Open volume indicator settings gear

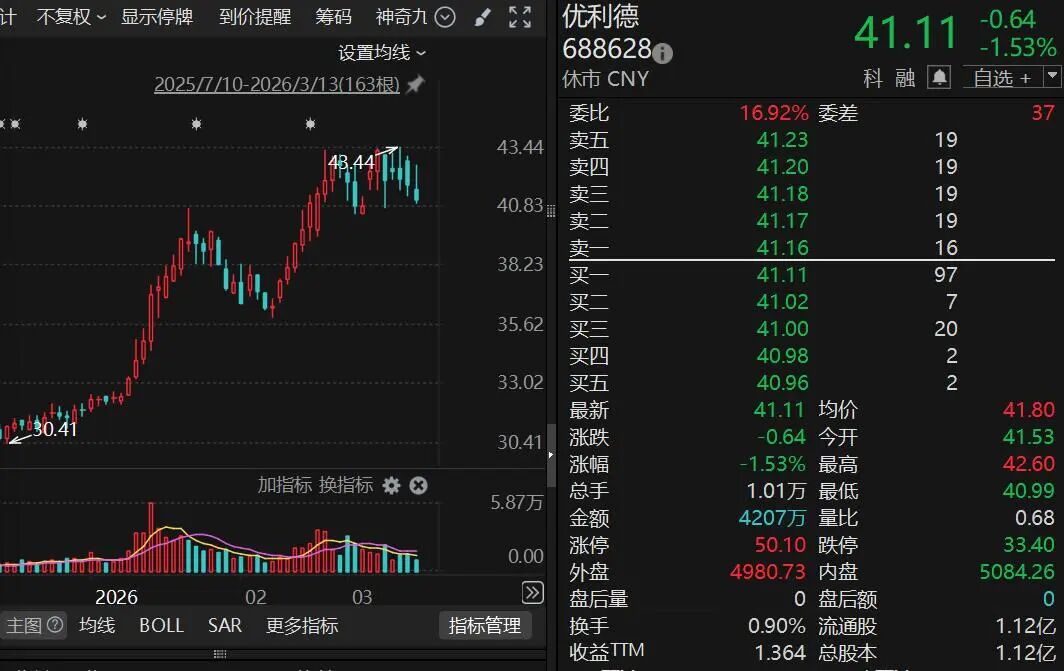pos(391,485)
